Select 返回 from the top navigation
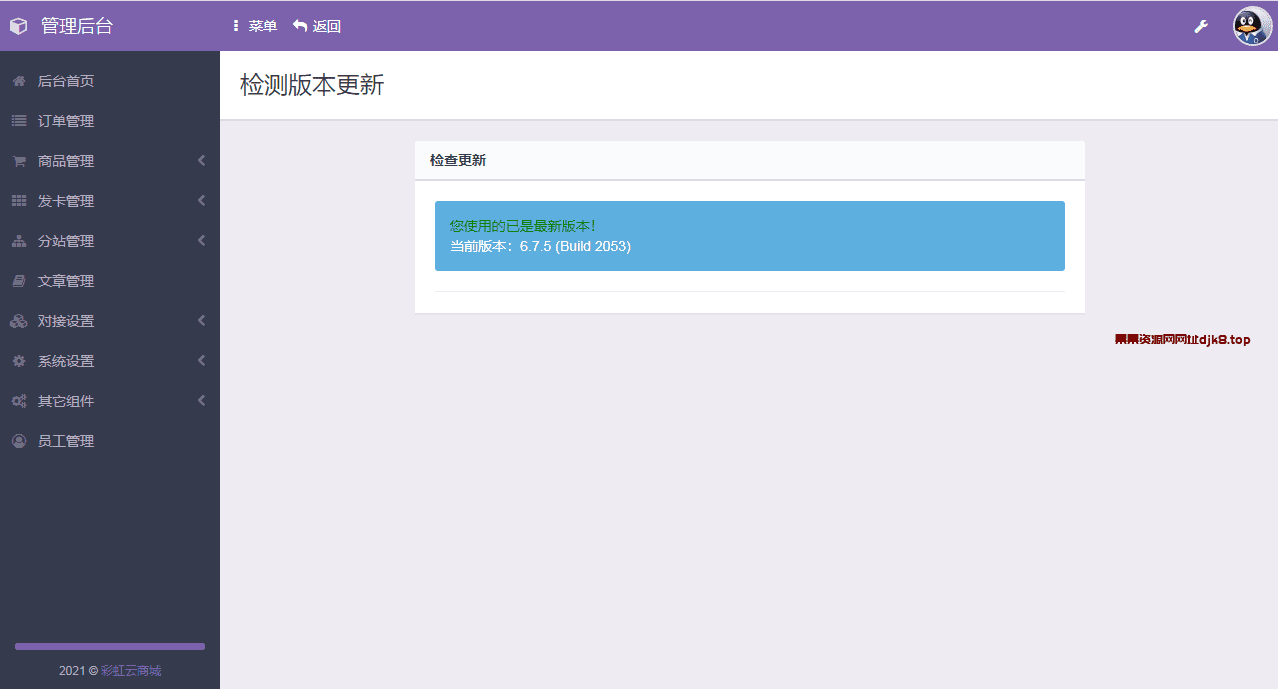The image size is (1278, 689). pos(317,26)
